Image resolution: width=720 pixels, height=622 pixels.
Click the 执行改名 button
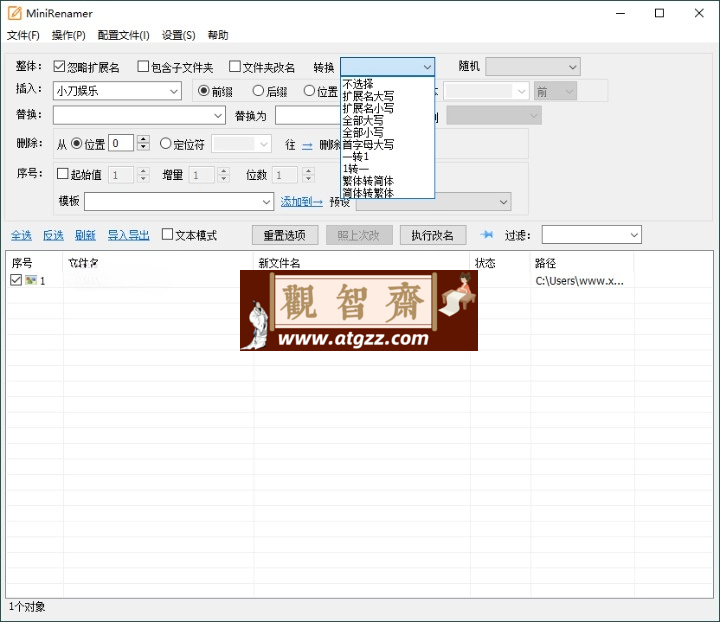click(x=433, y=235)
